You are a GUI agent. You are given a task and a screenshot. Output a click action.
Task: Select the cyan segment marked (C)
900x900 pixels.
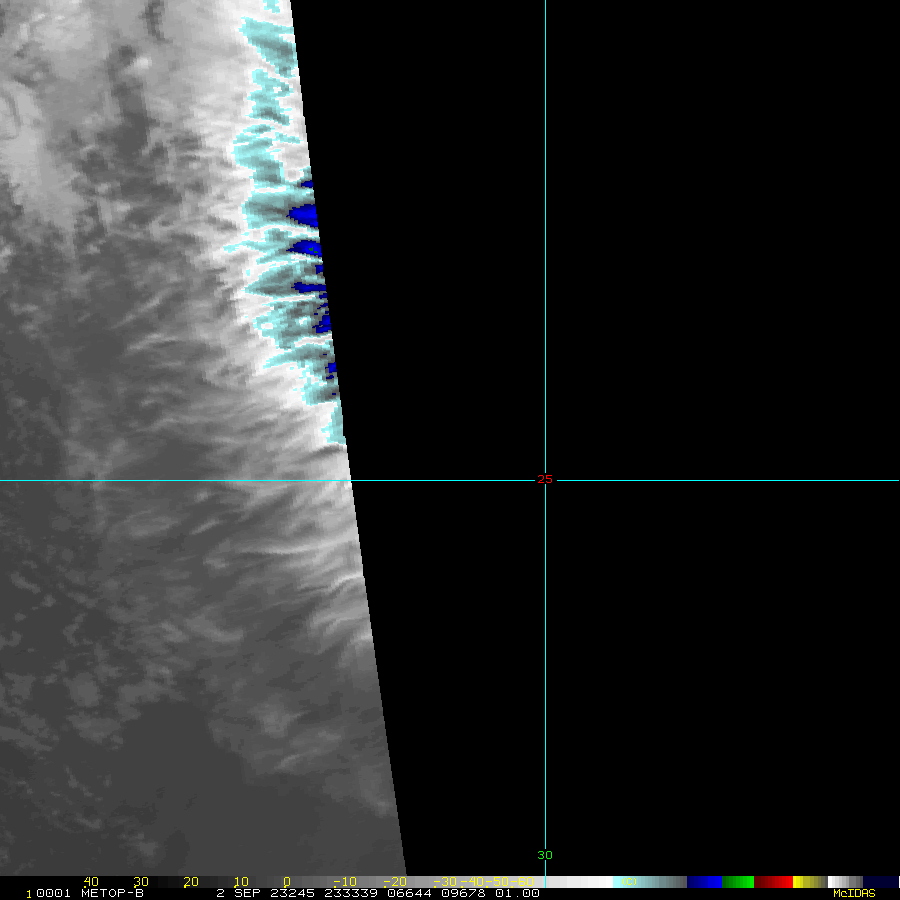630,882
